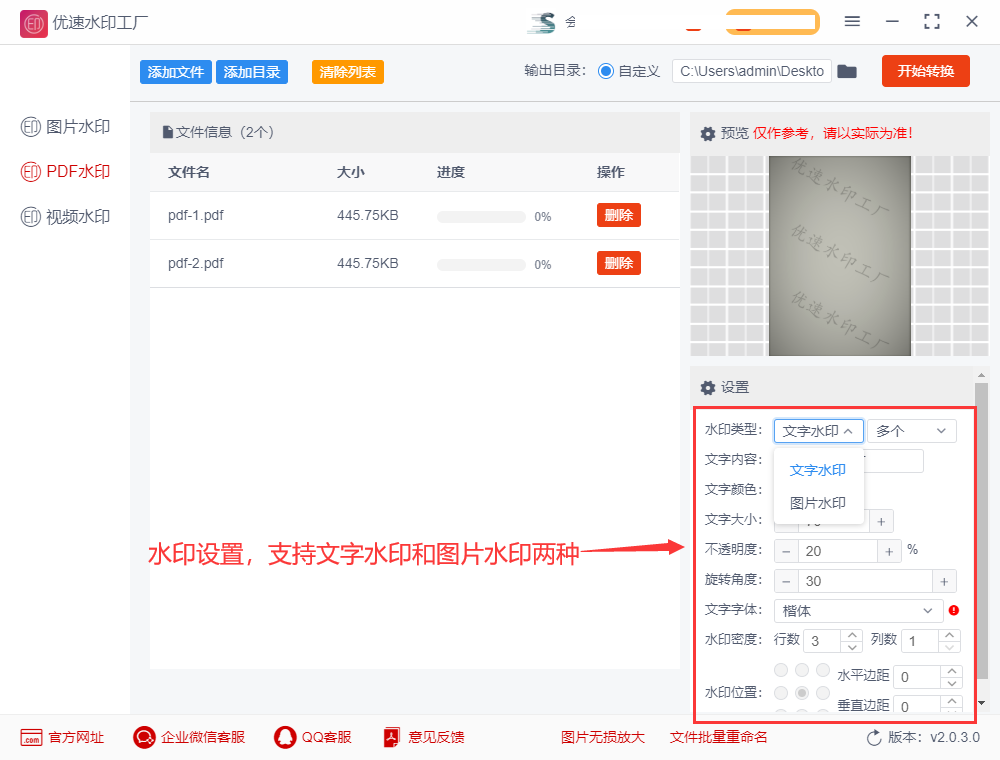Click the S logo in title bar
The height and width of the screenshot is (760, 1000).
[x=542, y=22]
